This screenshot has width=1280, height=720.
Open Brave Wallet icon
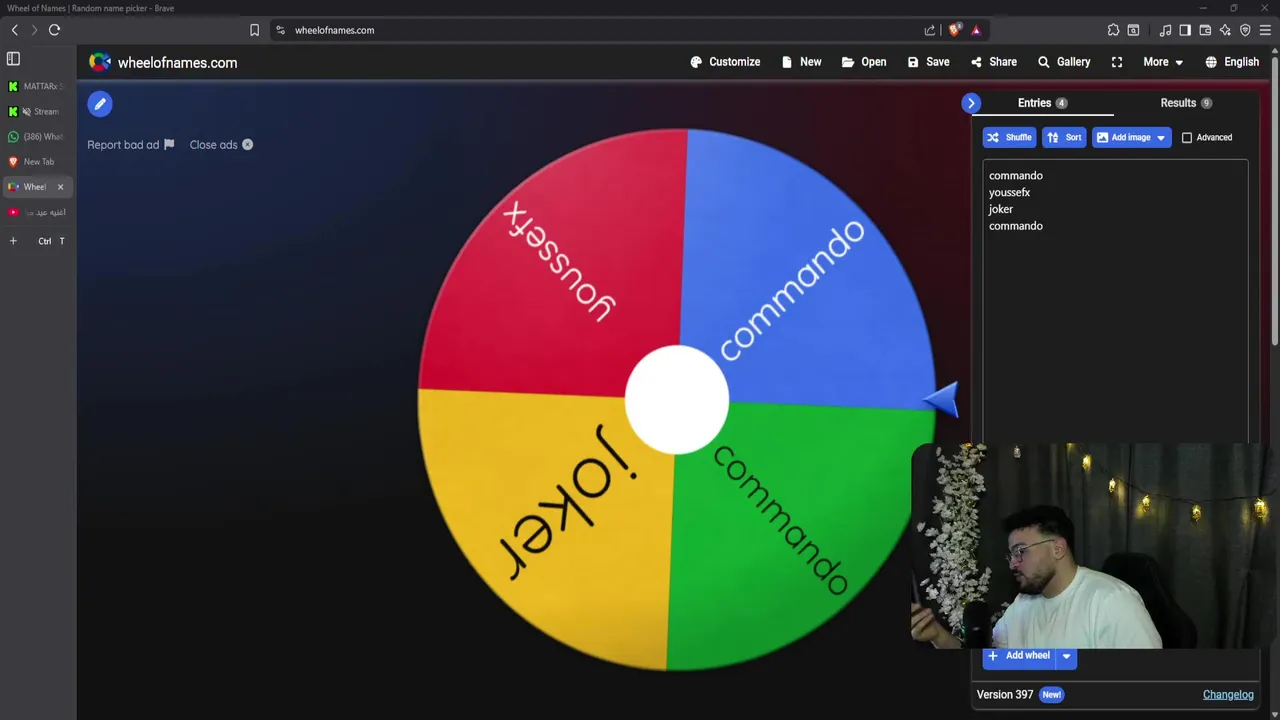click(x=1205, y=30)
